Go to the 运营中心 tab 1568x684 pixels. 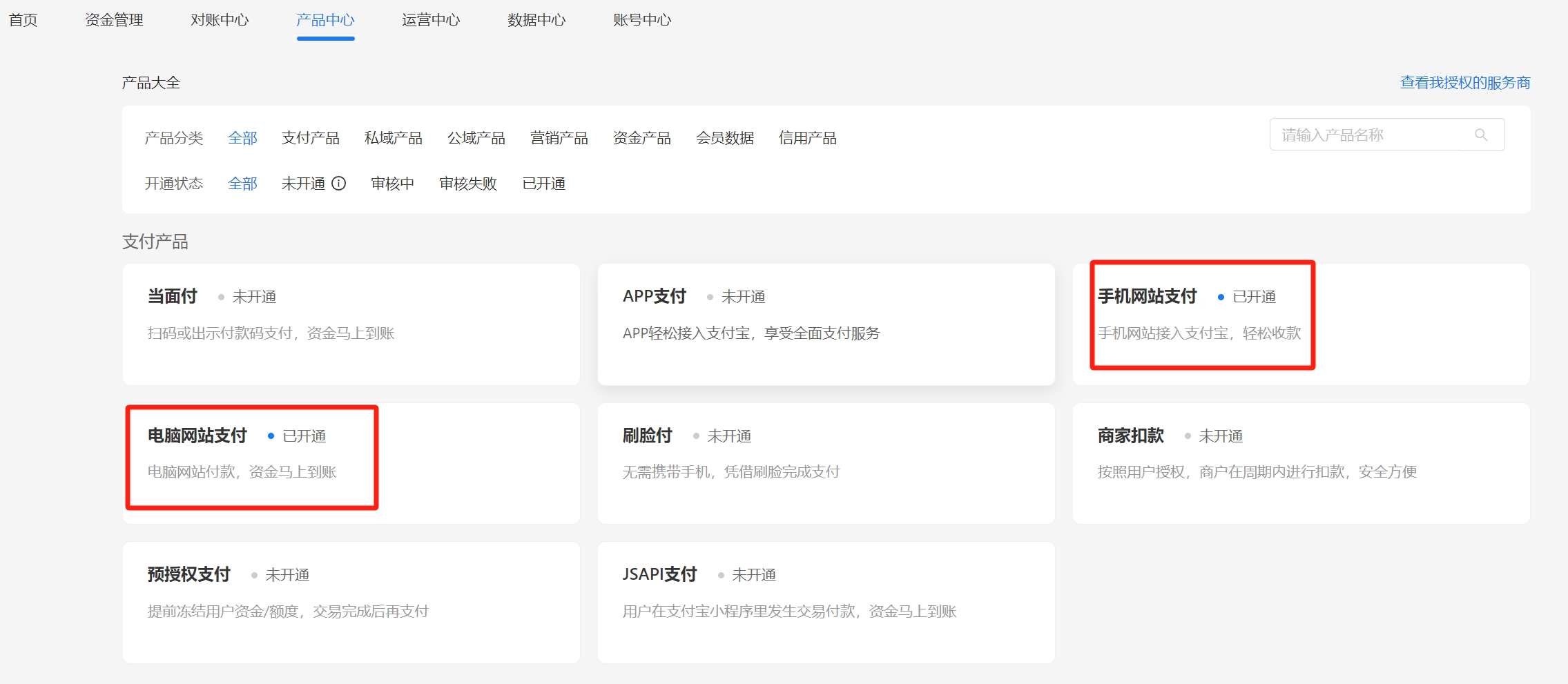(x=431, y=20)
